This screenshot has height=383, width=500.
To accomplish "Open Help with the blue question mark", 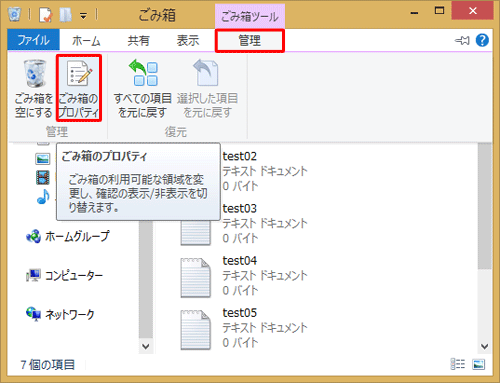I will [482, 40].
